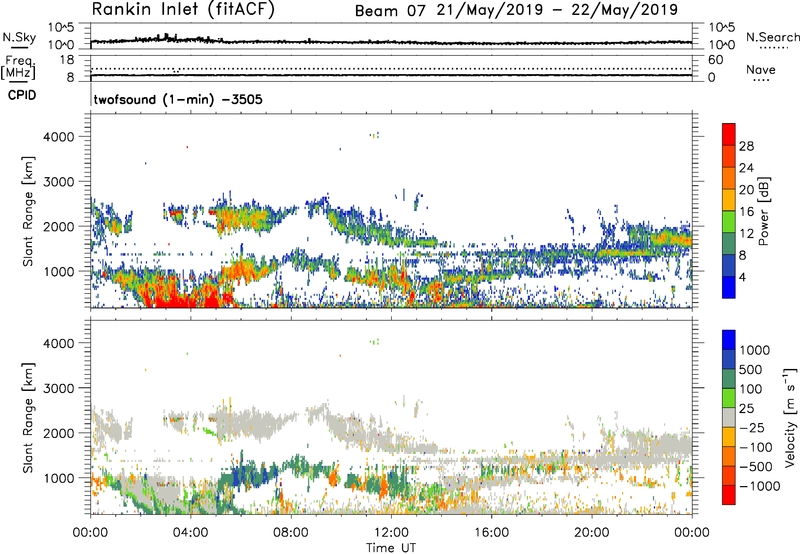Screen dimensions: 800x554
Task: Click the '16:00' time axis tick
Action: click(x=491, y=533)
